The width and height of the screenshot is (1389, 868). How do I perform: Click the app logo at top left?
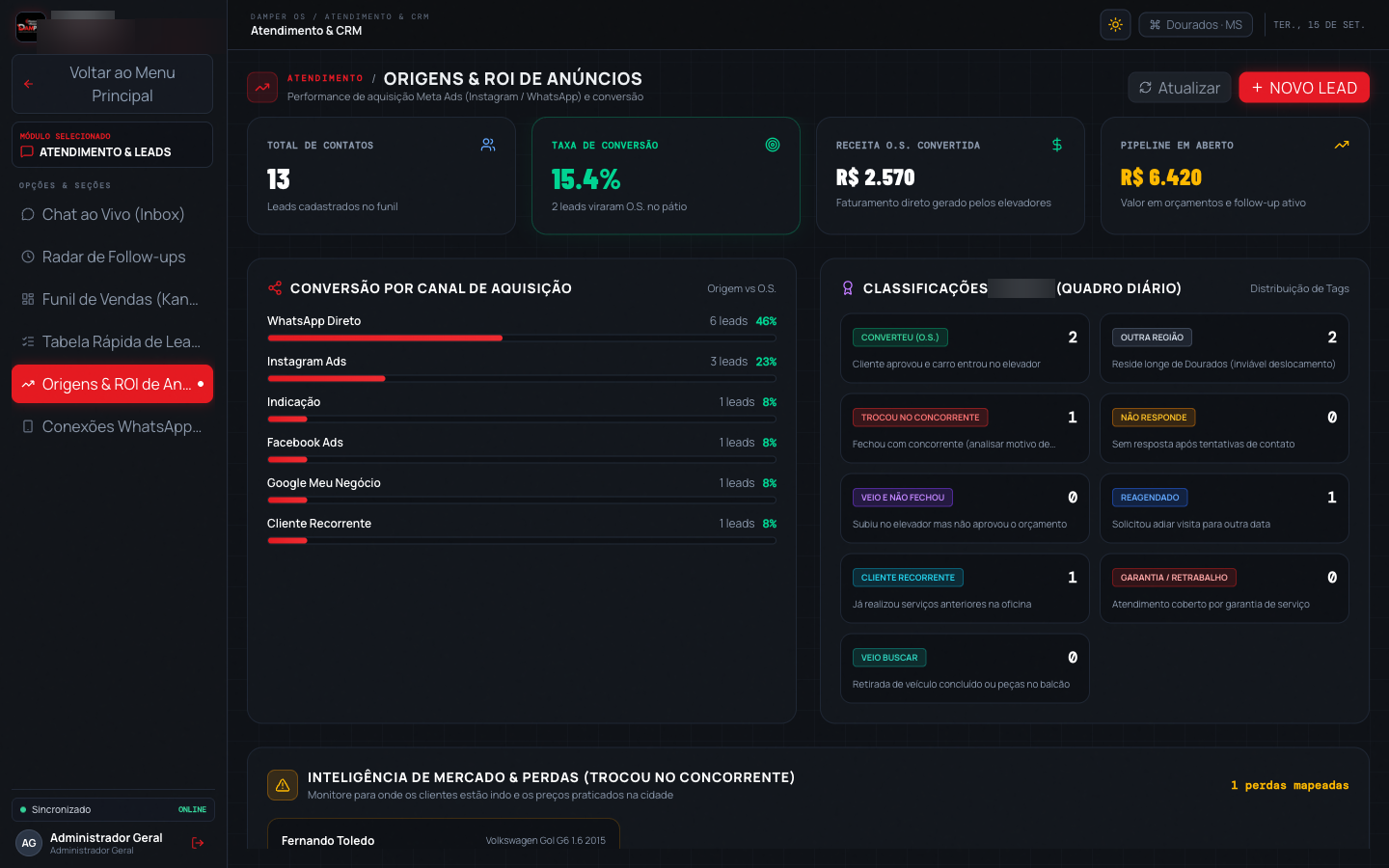[x=30, y=26]
